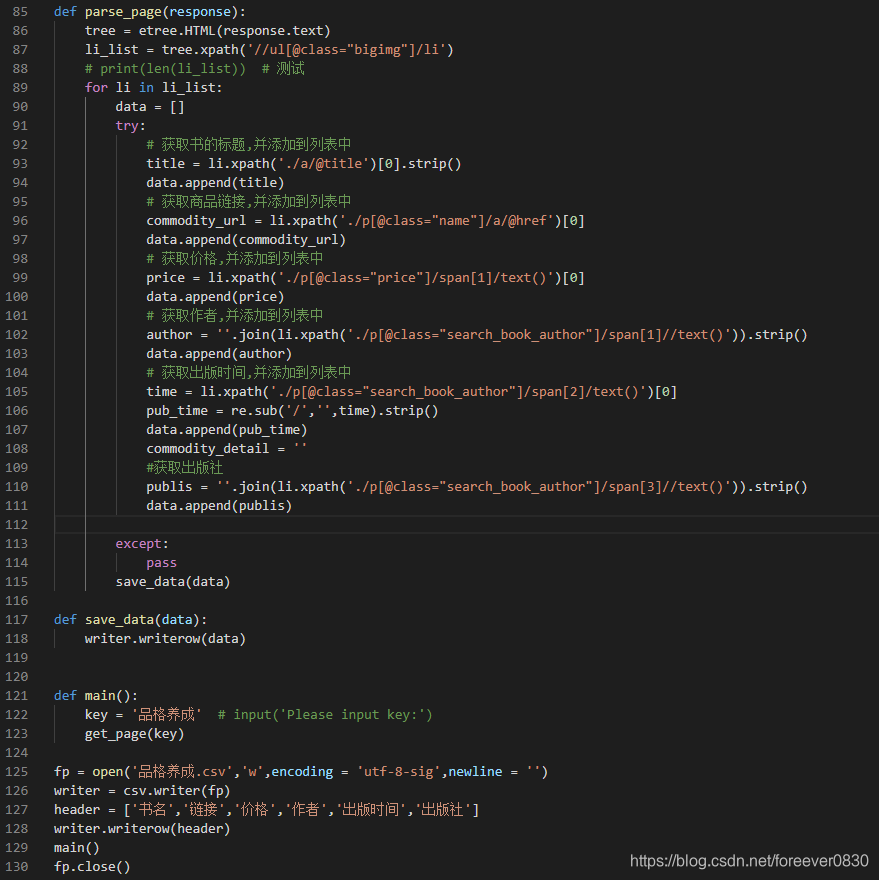879x880 pixels.
Task: Click the 'for li in li_list:' line
Action: pos(153,88)
